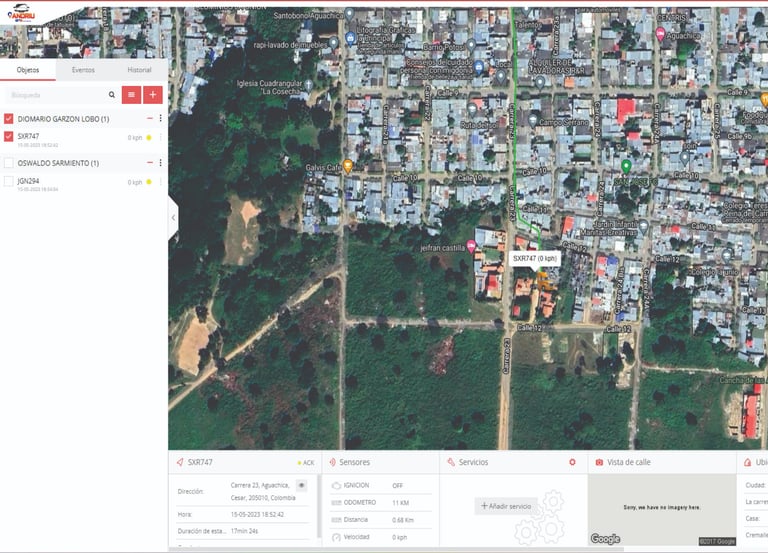Open the OSWALDO SARMIENTO options menu
This screenshot has height=553, width=768.
[x=160, y=163]
